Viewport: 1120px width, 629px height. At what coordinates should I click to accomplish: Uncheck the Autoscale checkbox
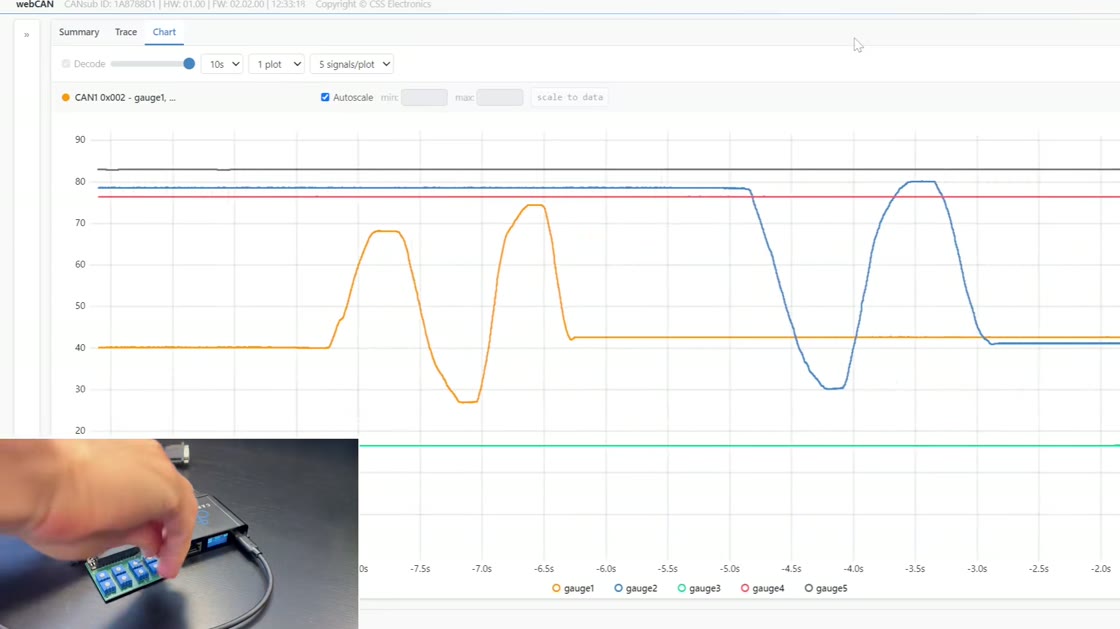(x=325, y=97)
